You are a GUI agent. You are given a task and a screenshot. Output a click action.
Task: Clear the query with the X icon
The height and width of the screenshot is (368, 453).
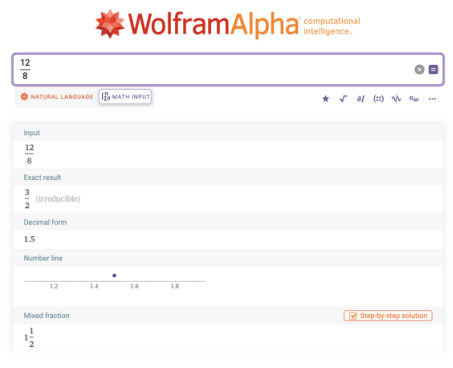click(x=419, y=69)
